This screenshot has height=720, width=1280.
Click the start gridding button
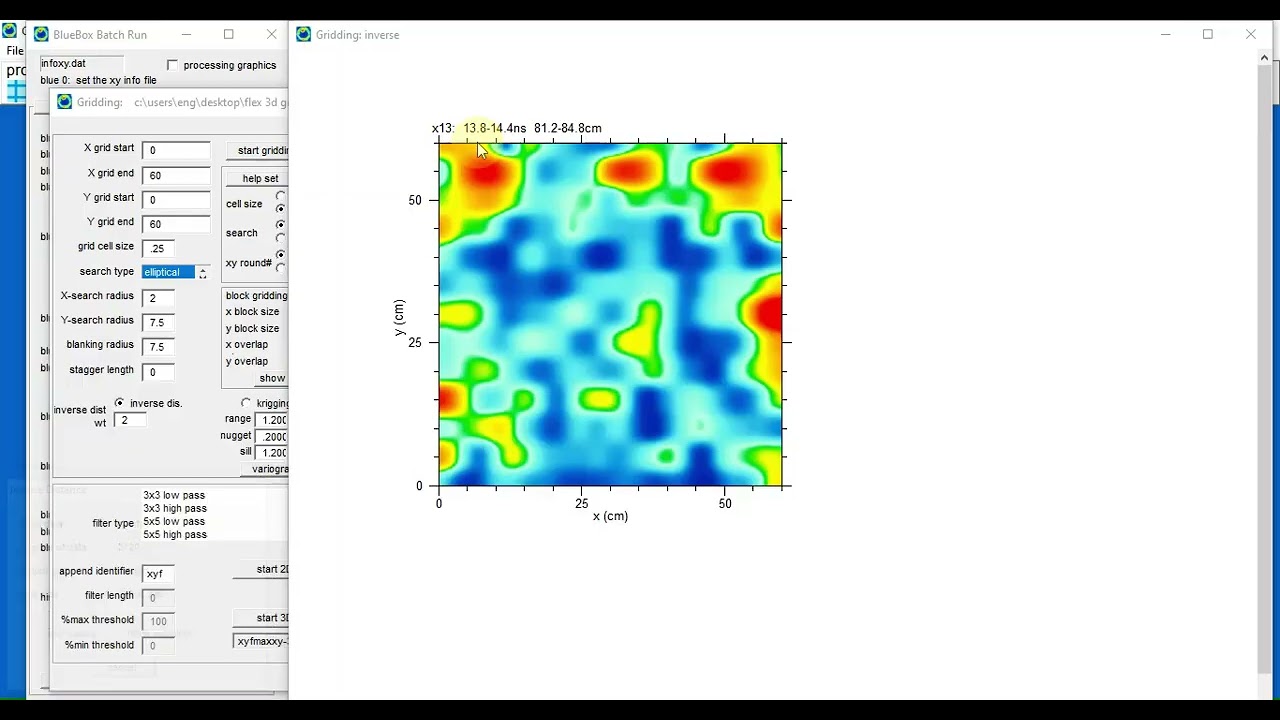tap(257, 151)
